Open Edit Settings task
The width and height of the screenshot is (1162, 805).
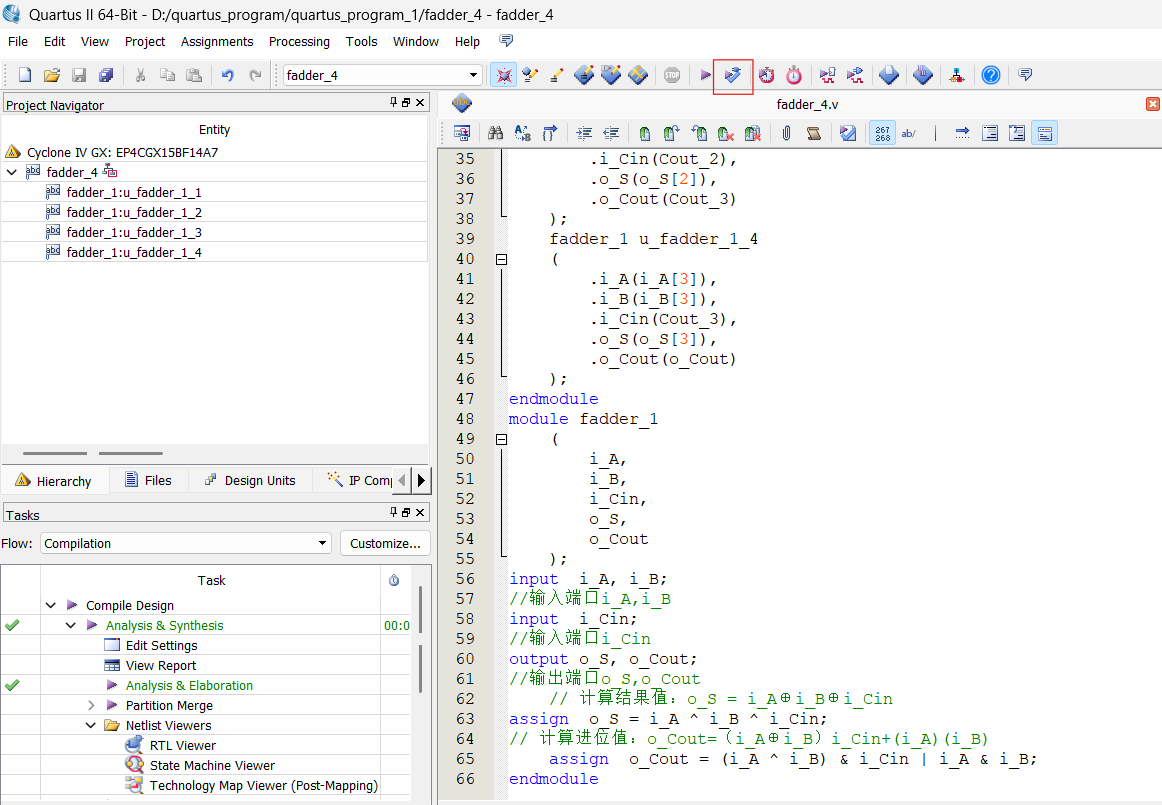pos(162,645)
